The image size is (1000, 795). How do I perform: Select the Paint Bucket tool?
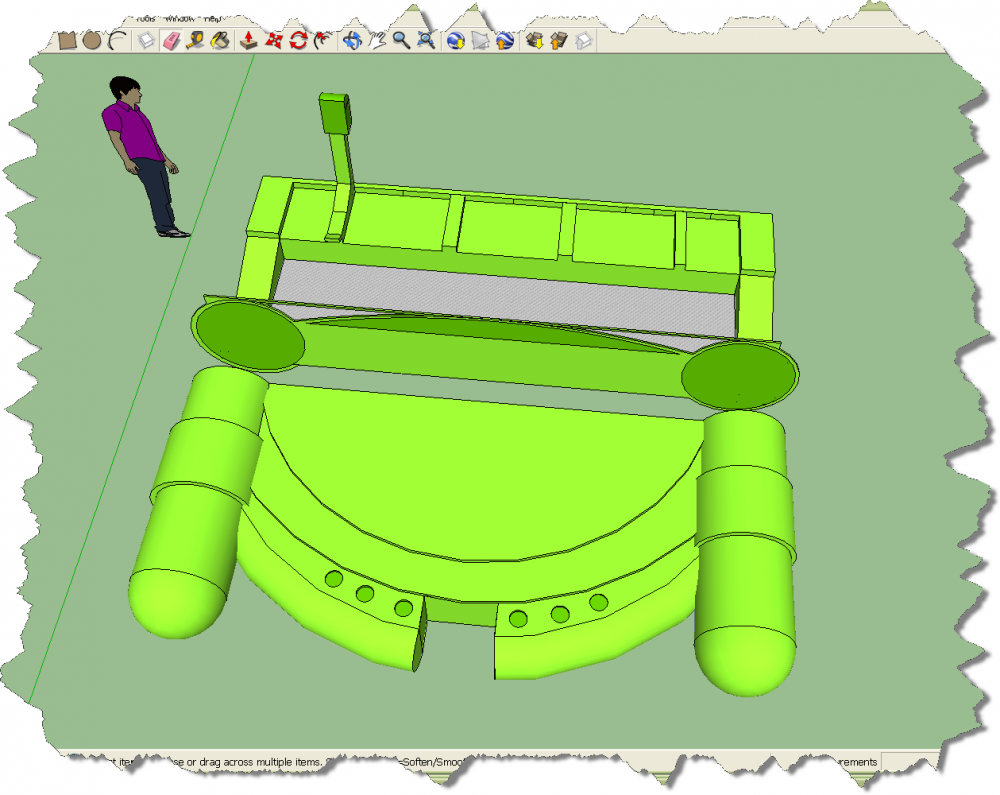[221, 41]
